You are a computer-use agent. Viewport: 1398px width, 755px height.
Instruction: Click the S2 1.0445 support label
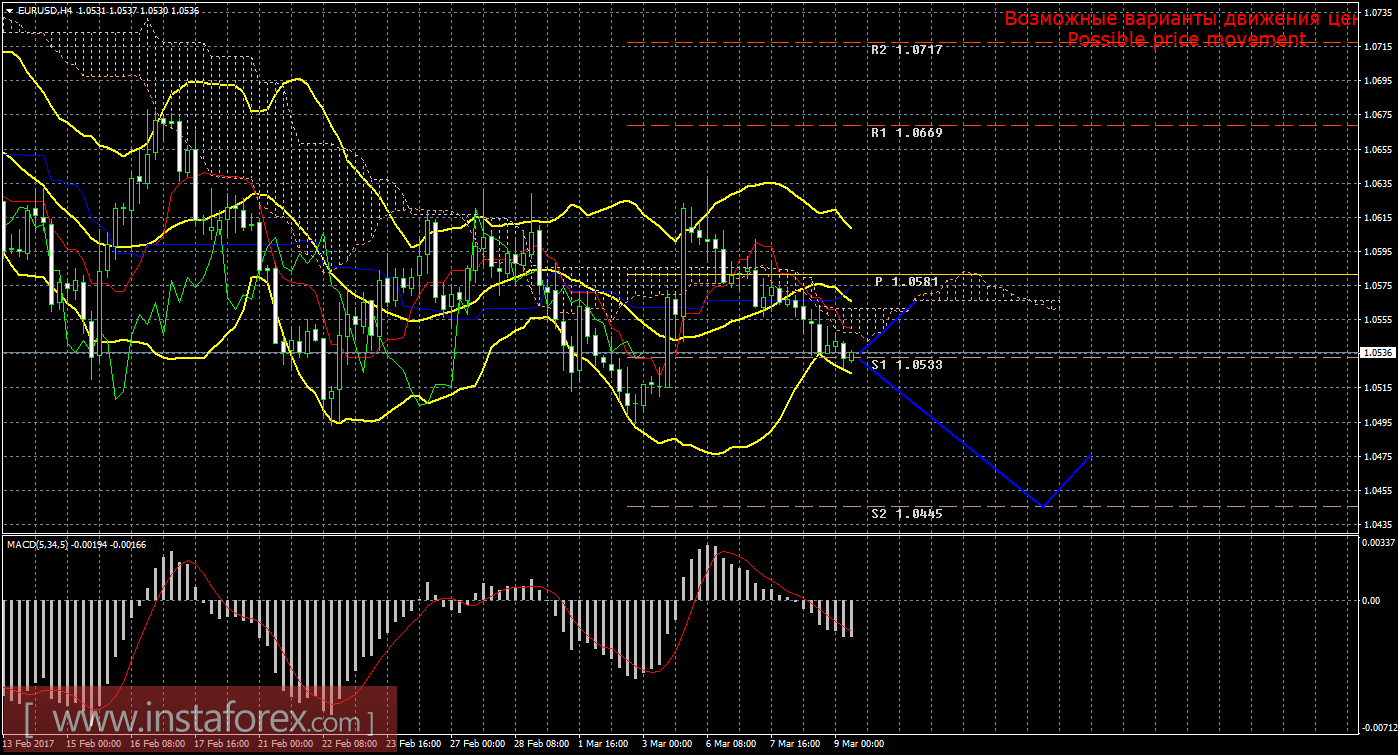tap(906, 513)
